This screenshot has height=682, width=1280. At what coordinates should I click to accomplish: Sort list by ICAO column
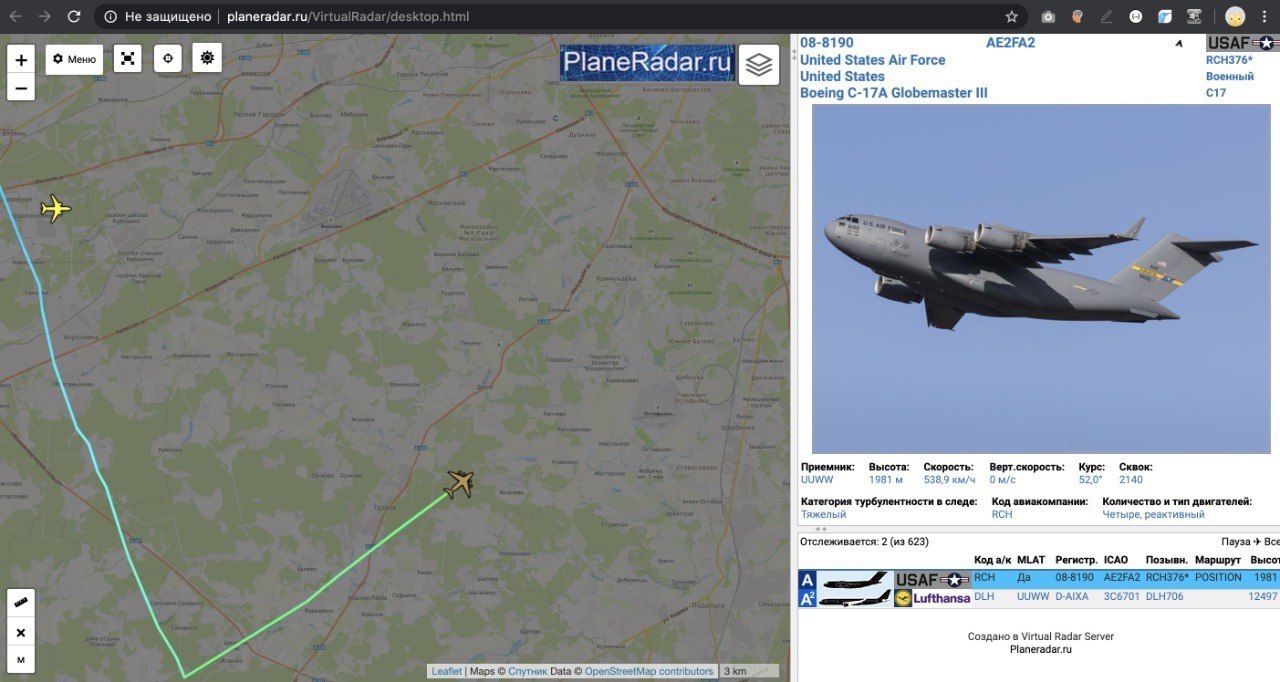(x=1116, y=560)
